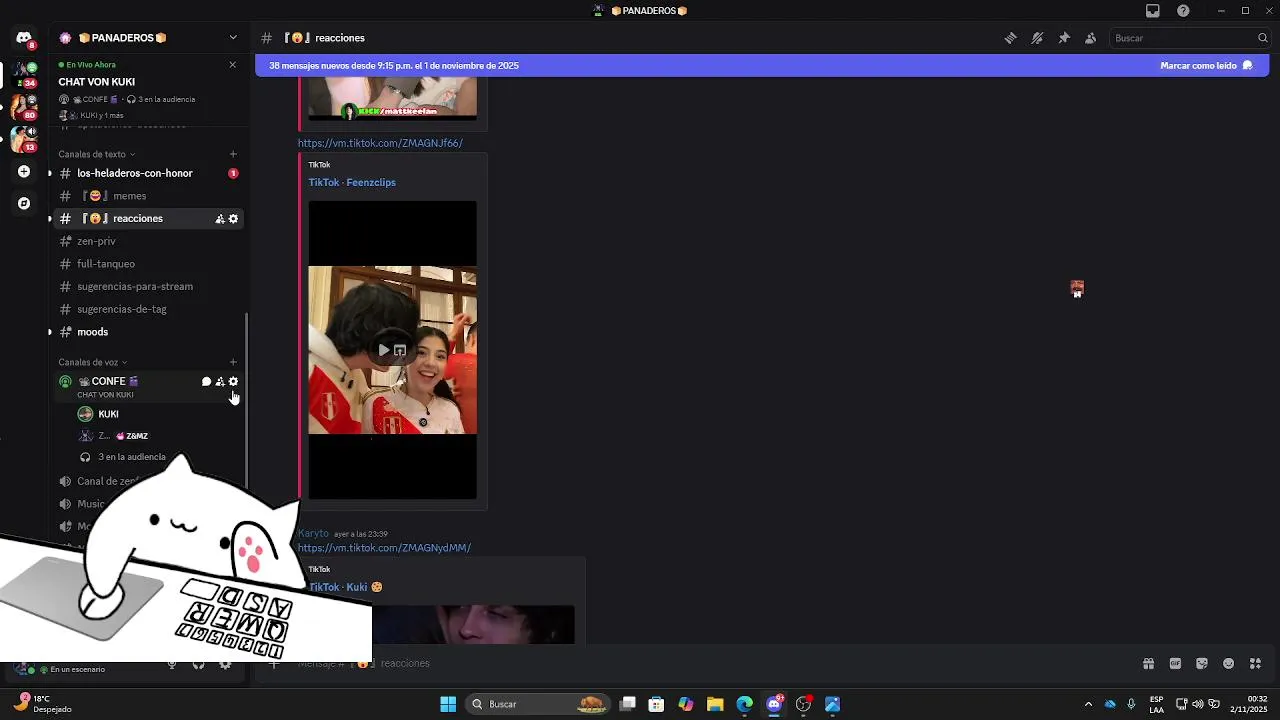Invite people to reacciones channel icon
The image size is (1280, 720).
220,219
